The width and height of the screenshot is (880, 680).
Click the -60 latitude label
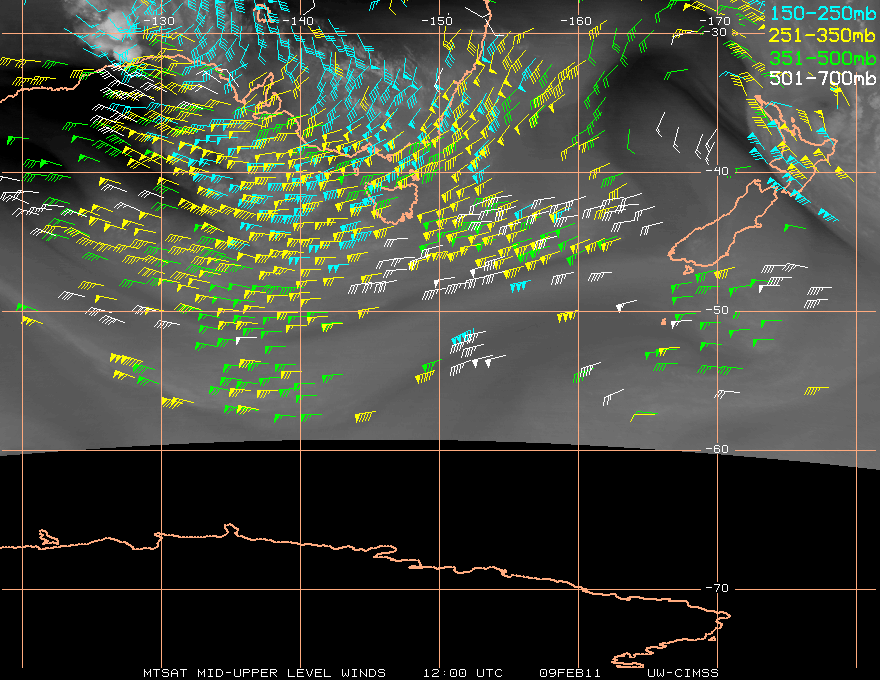(x=717, y=449)
